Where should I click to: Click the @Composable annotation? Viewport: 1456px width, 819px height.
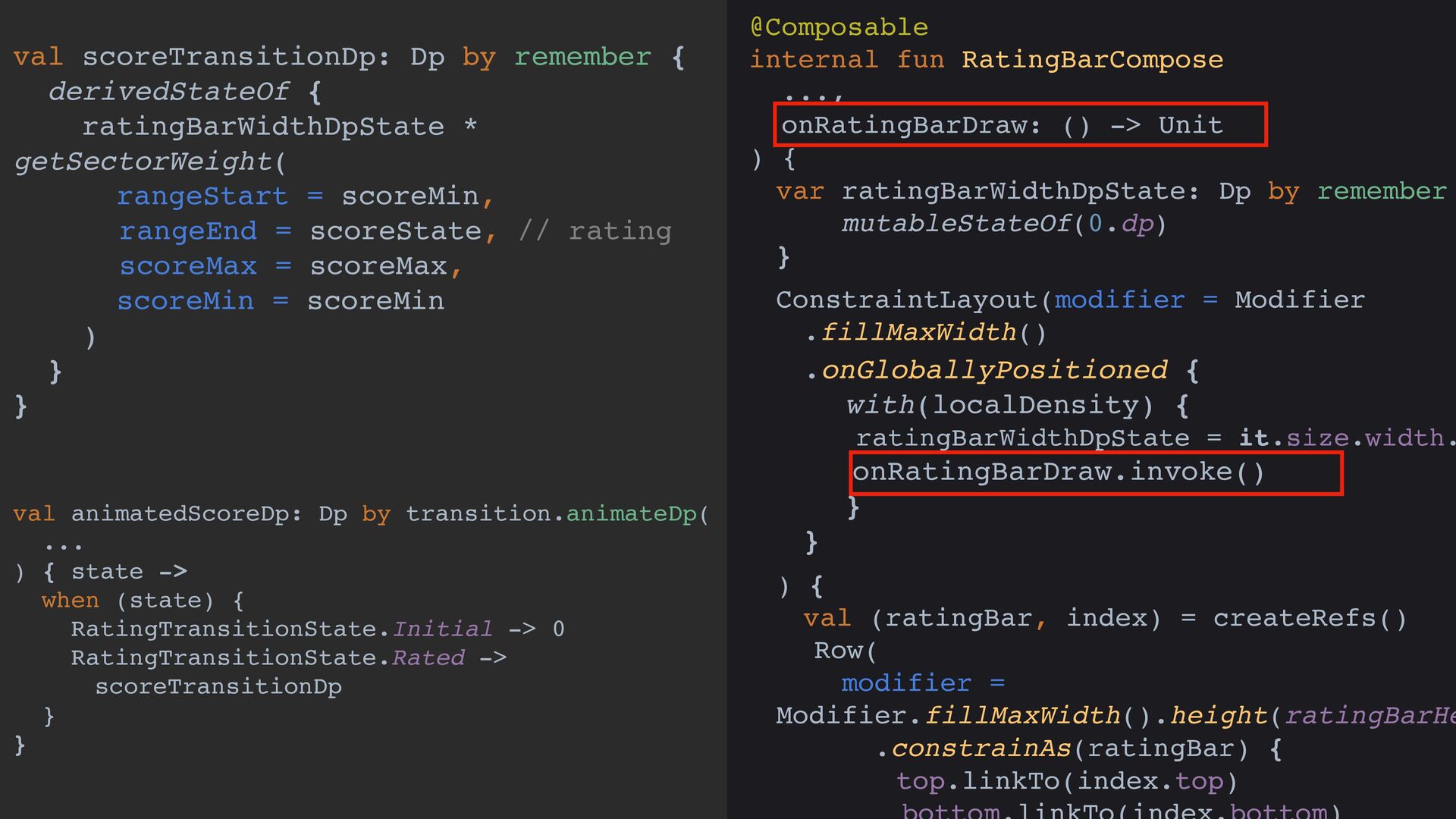839,27
